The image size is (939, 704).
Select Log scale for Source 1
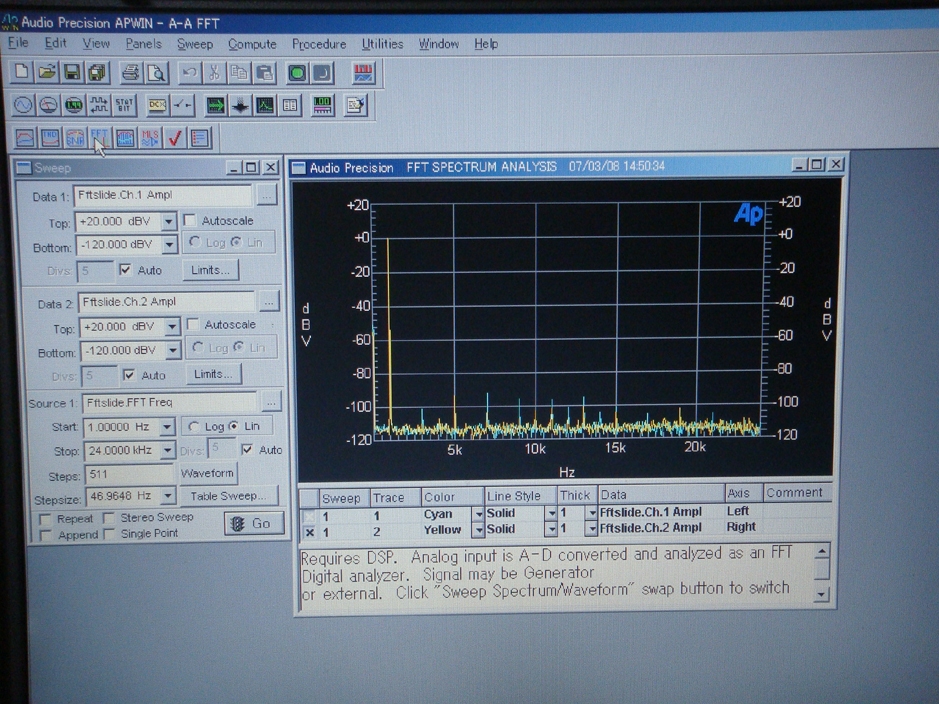(x=193, y=426)
